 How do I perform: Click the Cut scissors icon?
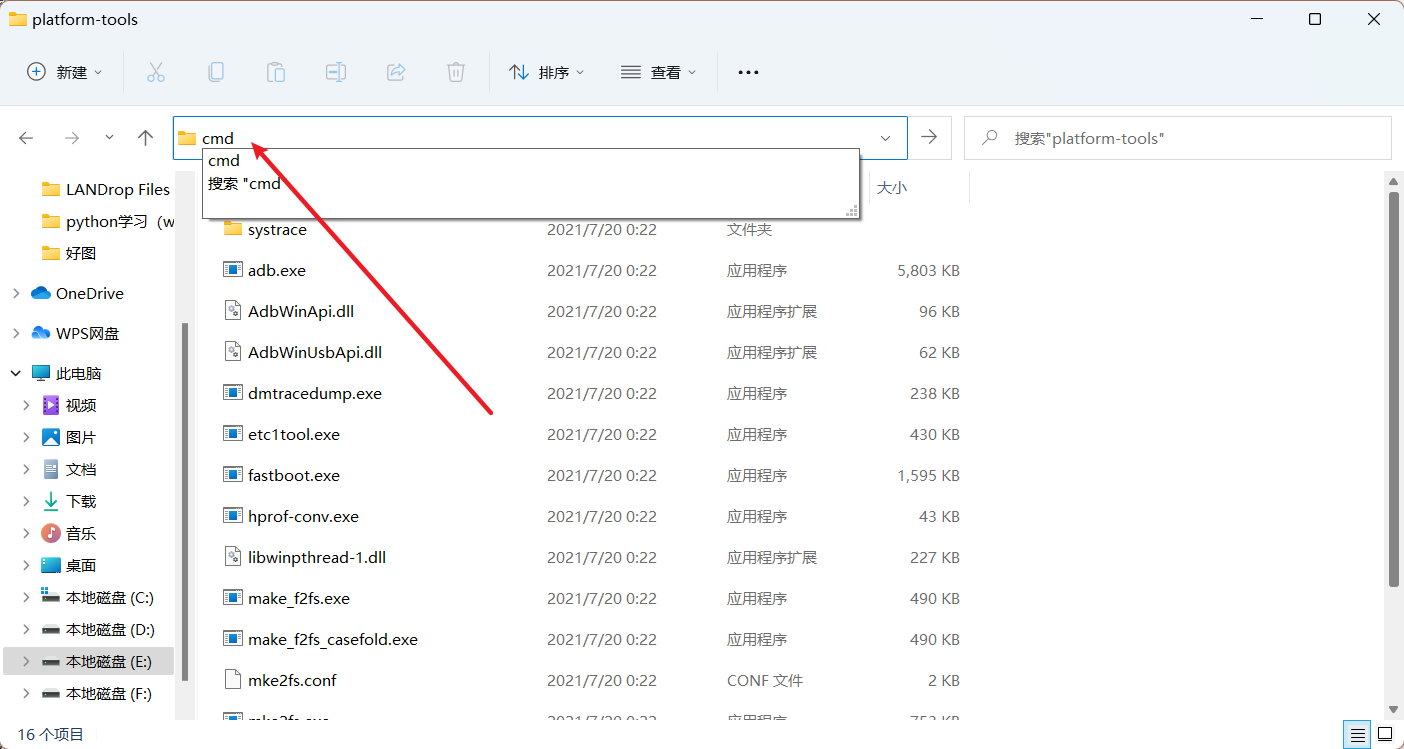[155, 72]
